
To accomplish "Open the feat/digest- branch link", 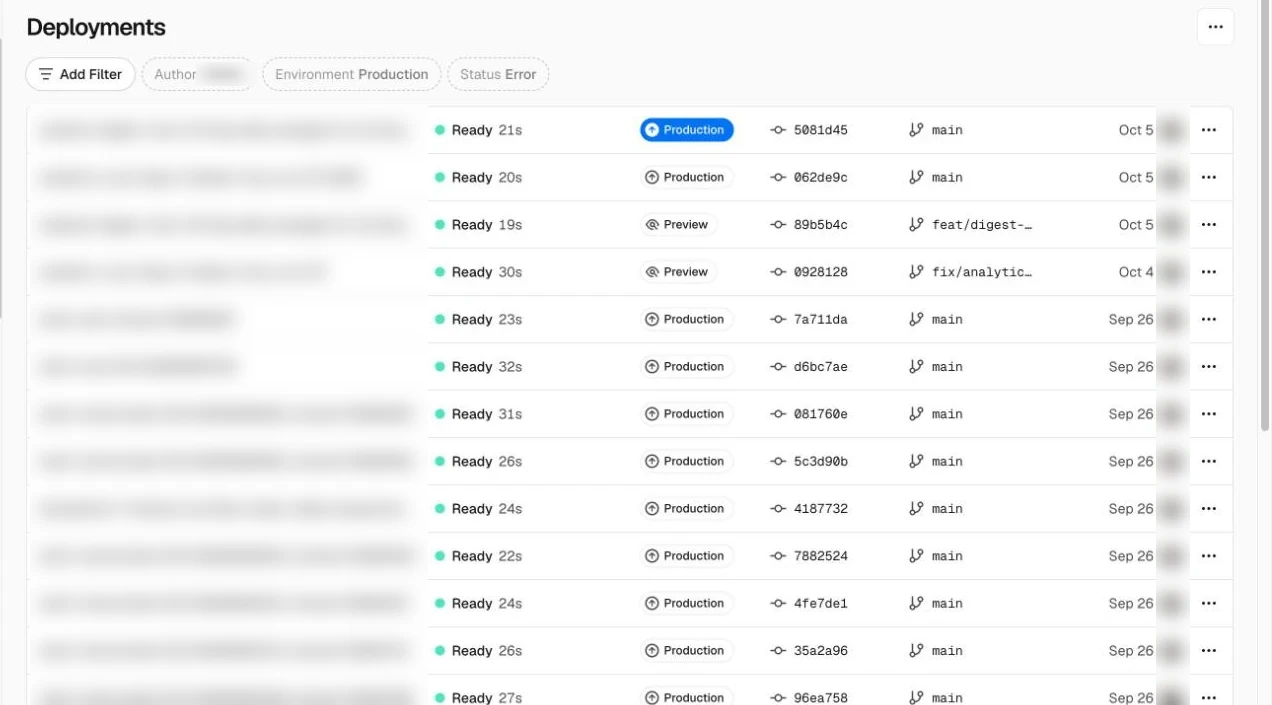I will point(981,225).
